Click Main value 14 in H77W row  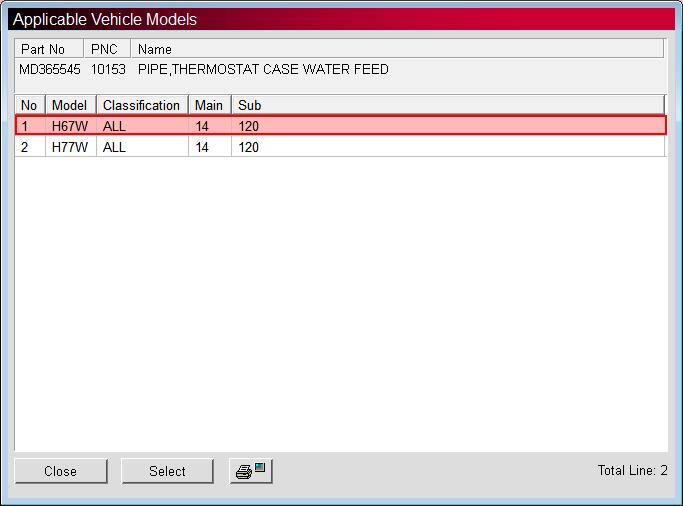pos(202,147)
